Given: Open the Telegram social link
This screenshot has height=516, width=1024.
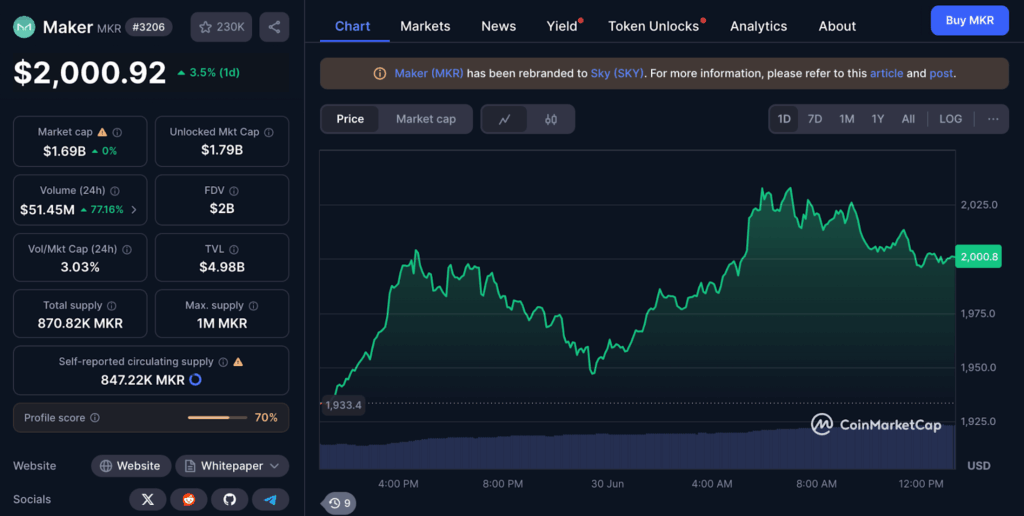Looking at the screenshot, I should (x=270, y=499).
